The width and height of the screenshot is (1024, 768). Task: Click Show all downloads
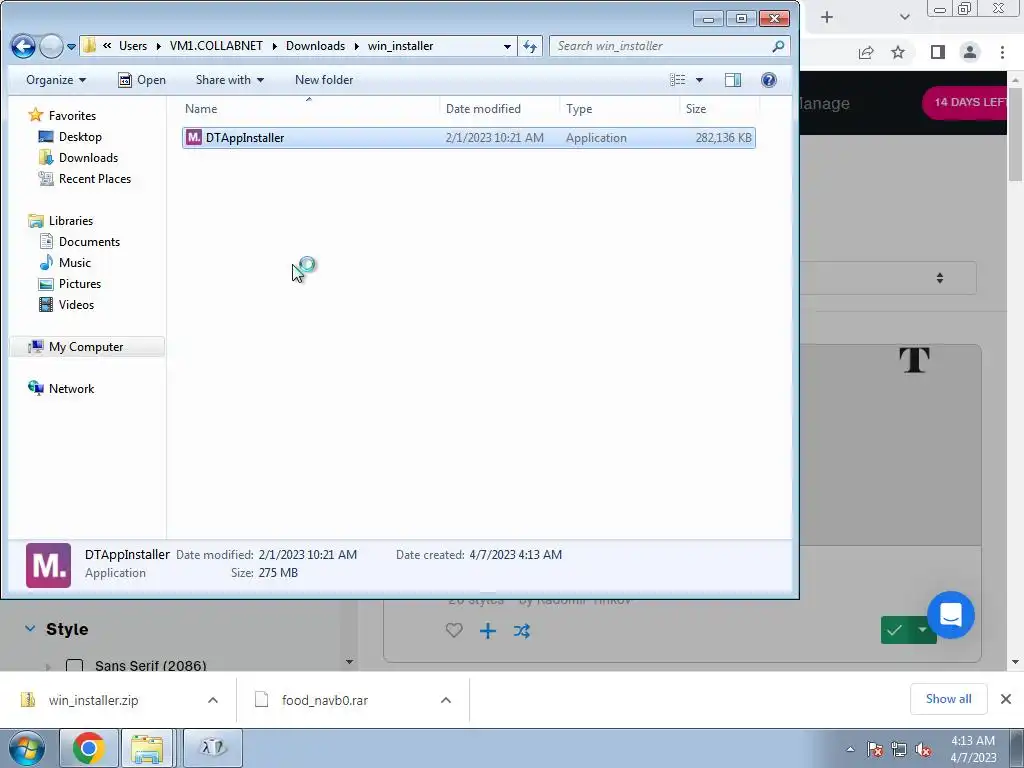click(948, 699)
